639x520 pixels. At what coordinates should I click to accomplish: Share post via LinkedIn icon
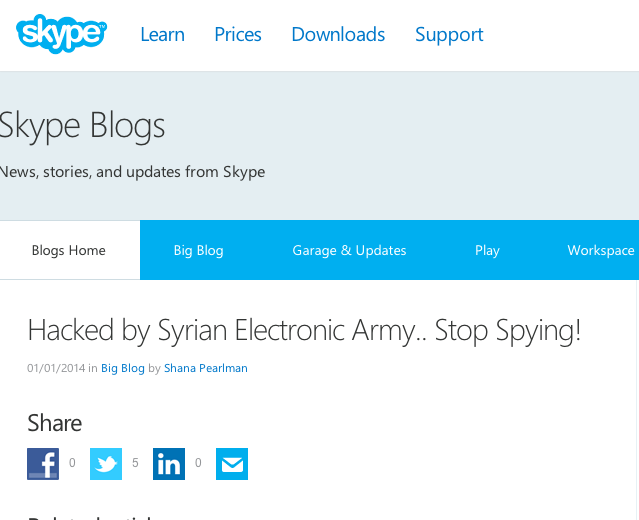(x=169, y=464)
